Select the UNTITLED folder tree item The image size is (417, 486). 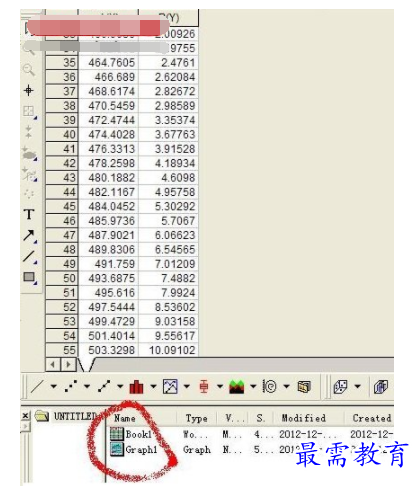point(75,416)
